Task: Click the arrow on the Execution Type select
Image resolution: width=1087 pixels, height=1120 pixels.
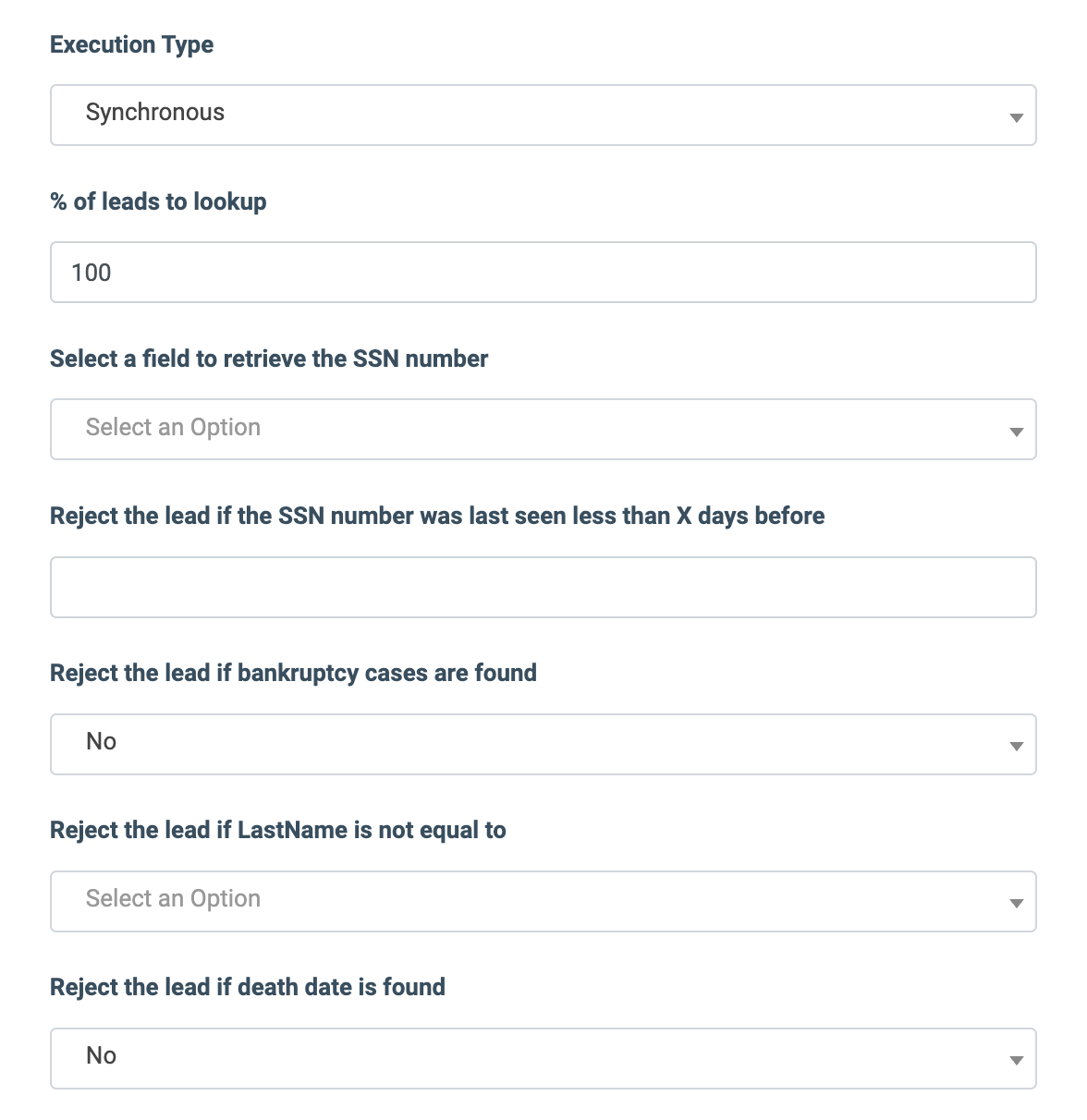Action: [1016, 117]
